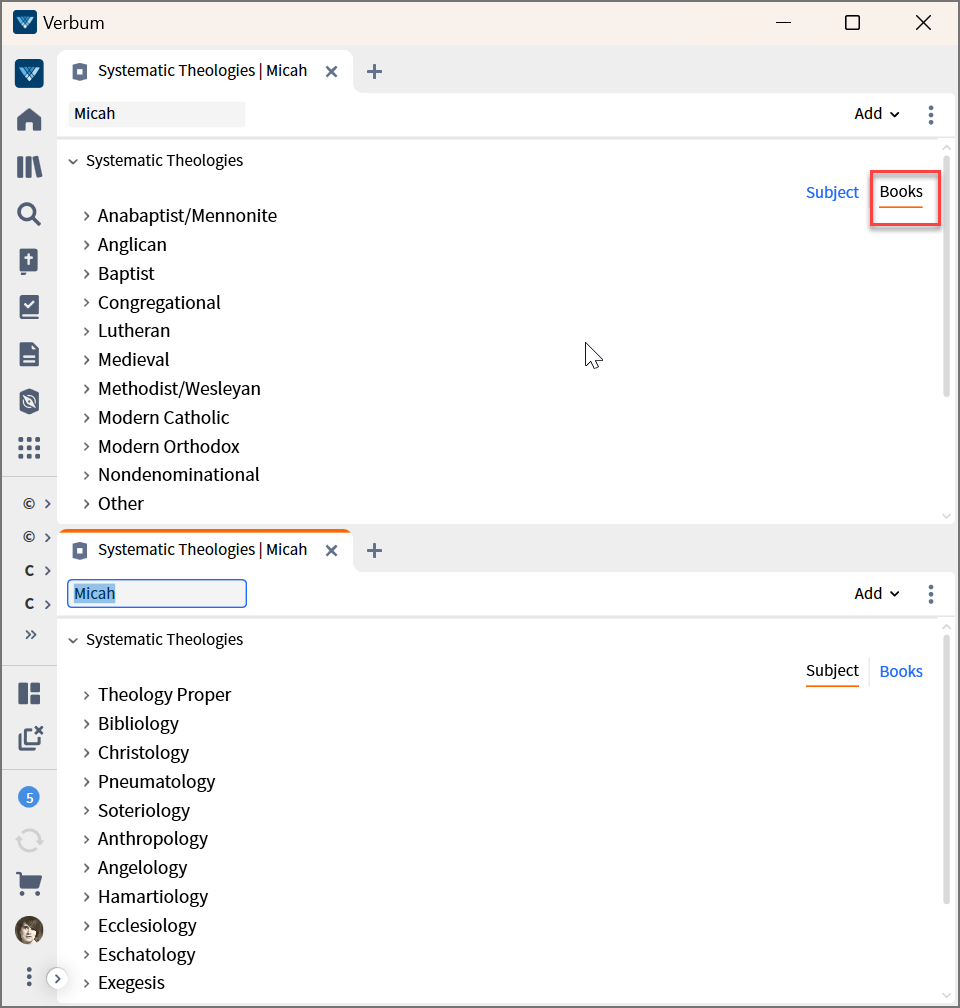Expand the Theology Proper subject
Image resolution: width=960 pixels, height=1008 pixels.
tap(86, 695)
